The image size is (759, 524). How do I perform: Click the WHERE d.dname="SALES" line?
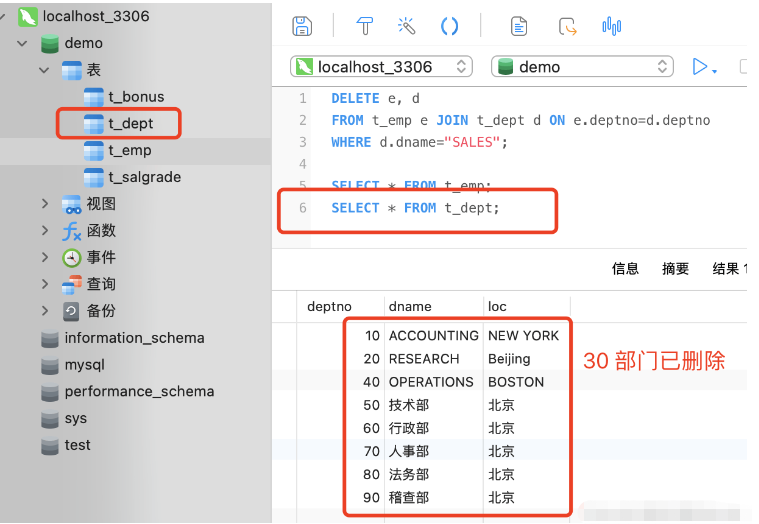point(419,142)
